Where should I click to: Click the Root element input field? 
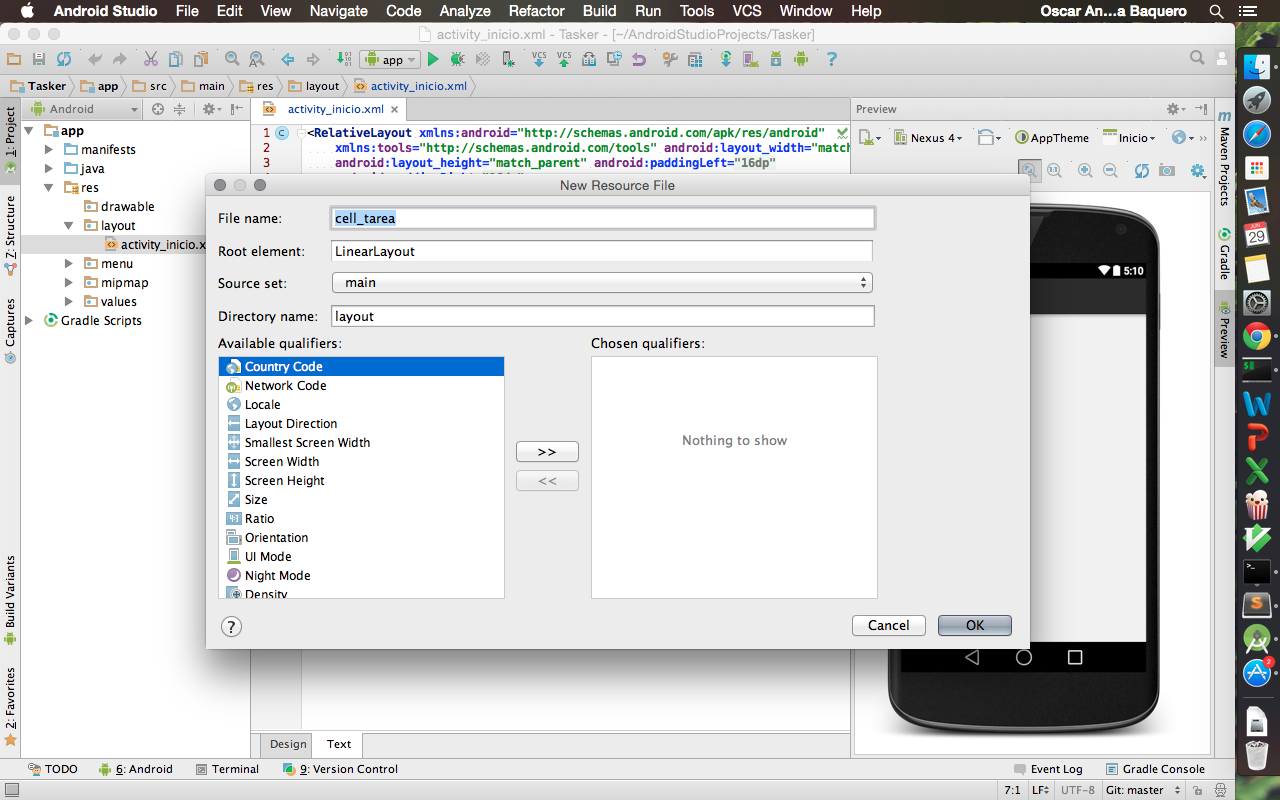(603, 251)
